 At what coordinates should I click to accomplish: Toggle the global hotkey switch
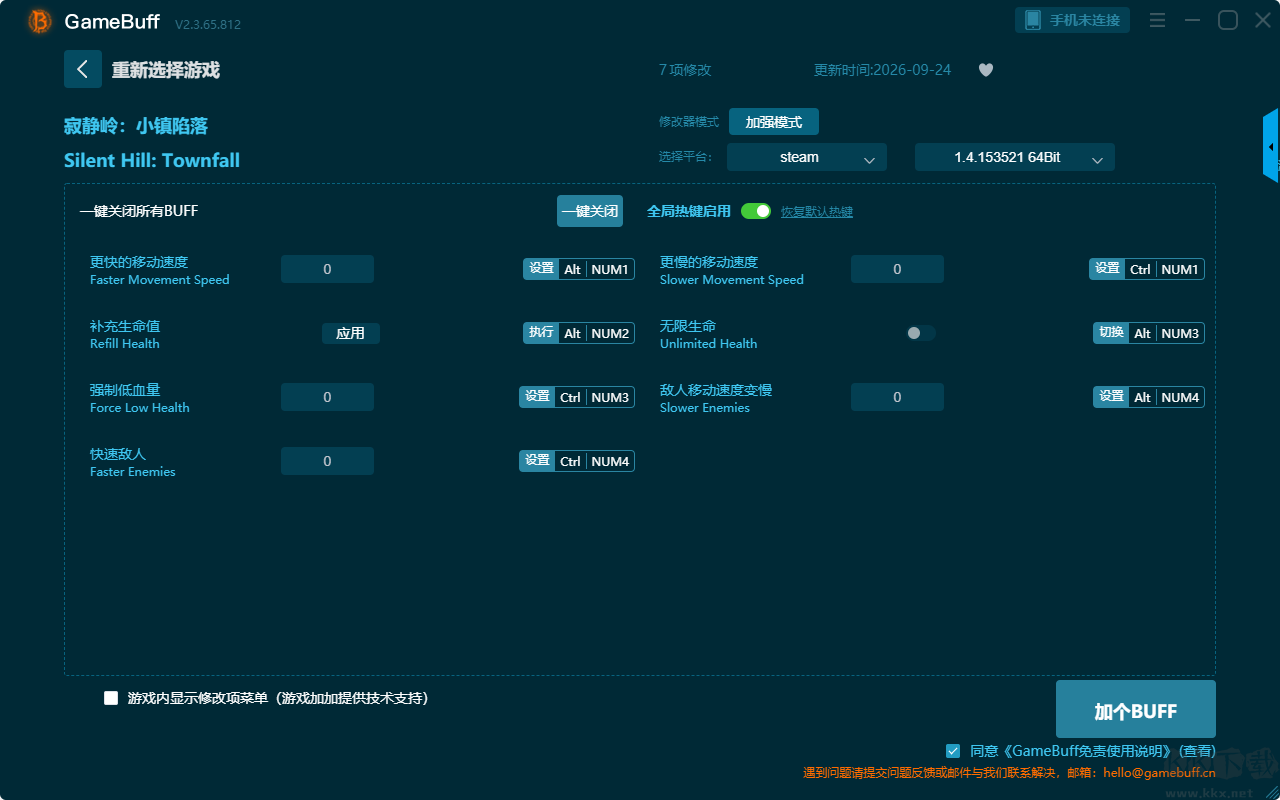756,211
